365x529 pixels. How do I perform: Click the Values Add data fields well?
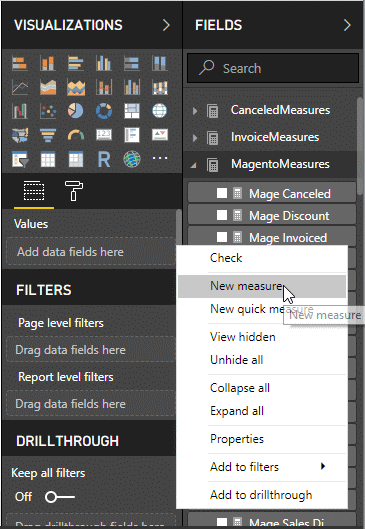[x=90, y=252]
